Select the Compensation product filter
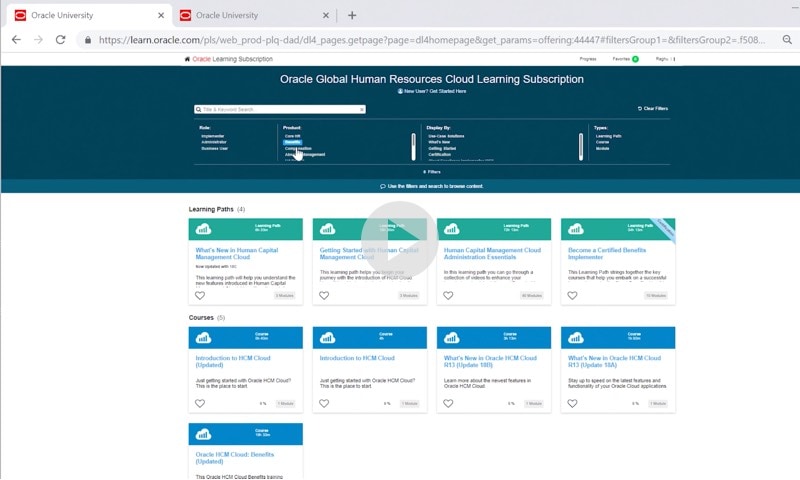The height and width of the screenshot is (480, 800). pos(298,148)
